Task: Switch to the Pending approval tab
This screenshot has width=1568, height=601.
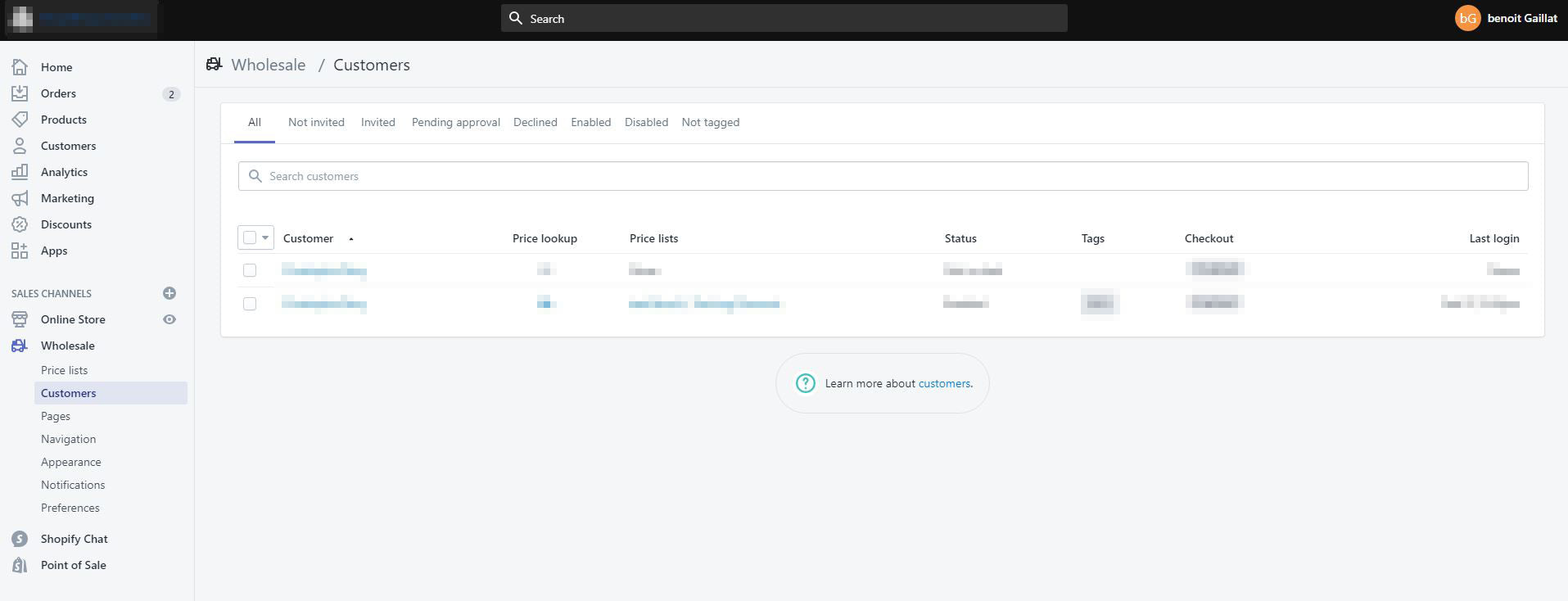Action: 456,122
